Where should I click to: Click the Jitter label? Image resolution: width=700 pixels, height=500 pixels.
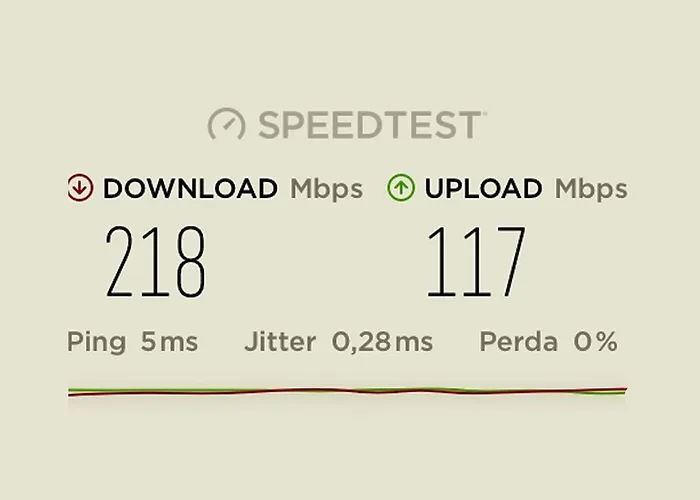point(280,342)
